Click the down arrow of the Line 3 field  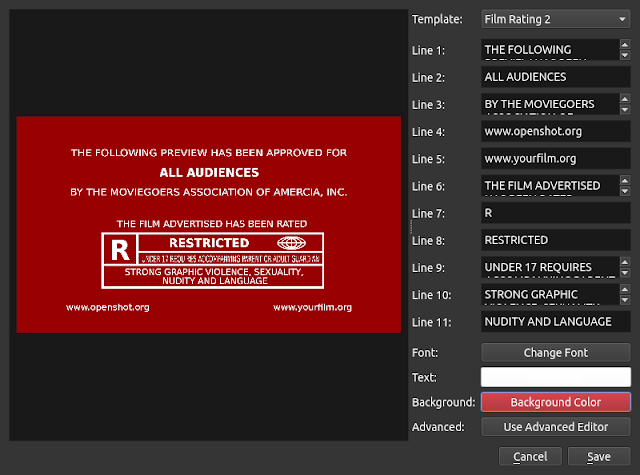coord(624,110)
